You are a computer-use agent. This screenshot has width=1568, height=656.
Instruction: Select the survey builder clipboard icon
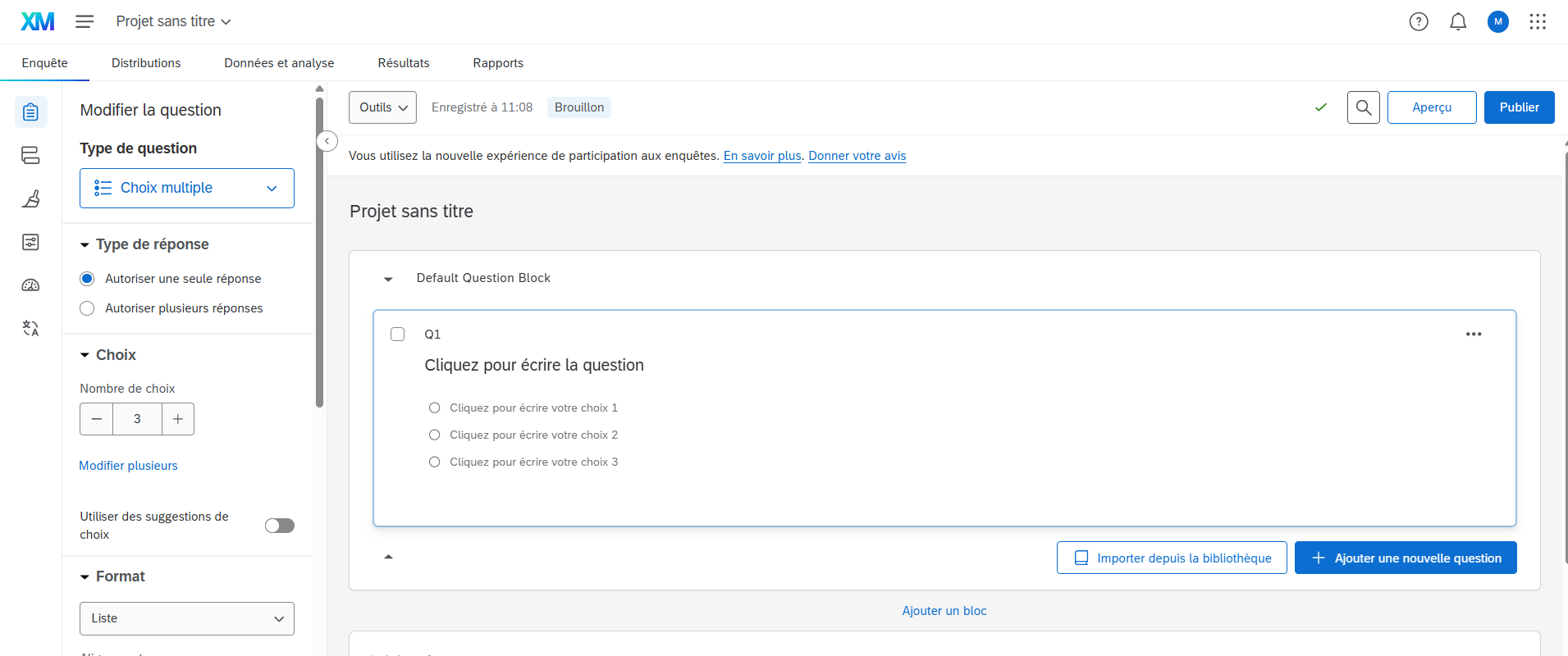click(x=31, y=112)
